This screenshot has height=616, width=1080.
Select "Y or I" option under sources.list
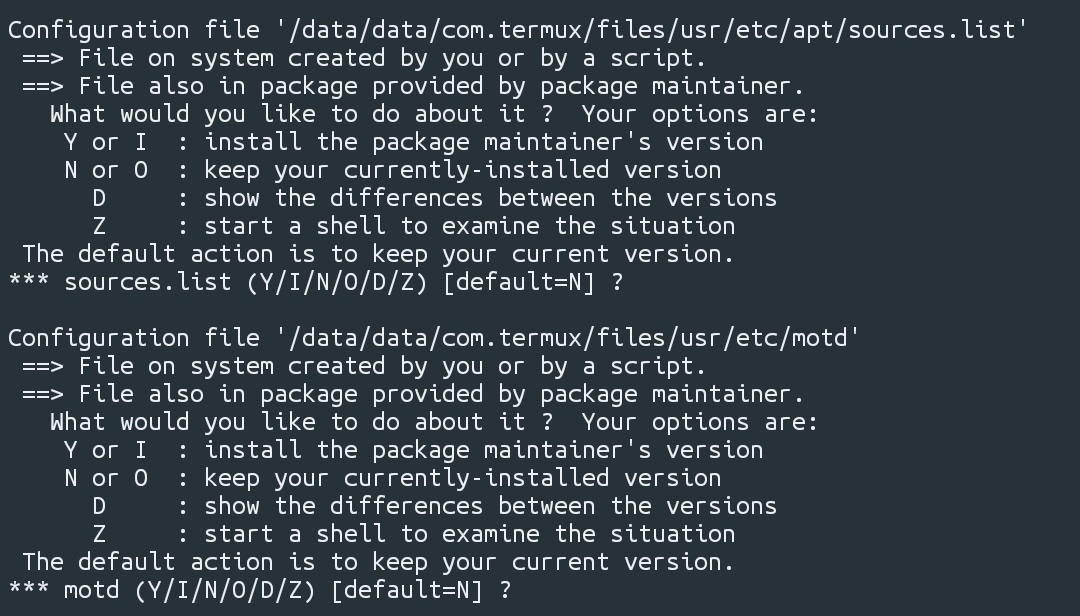[x=105, y=142]
